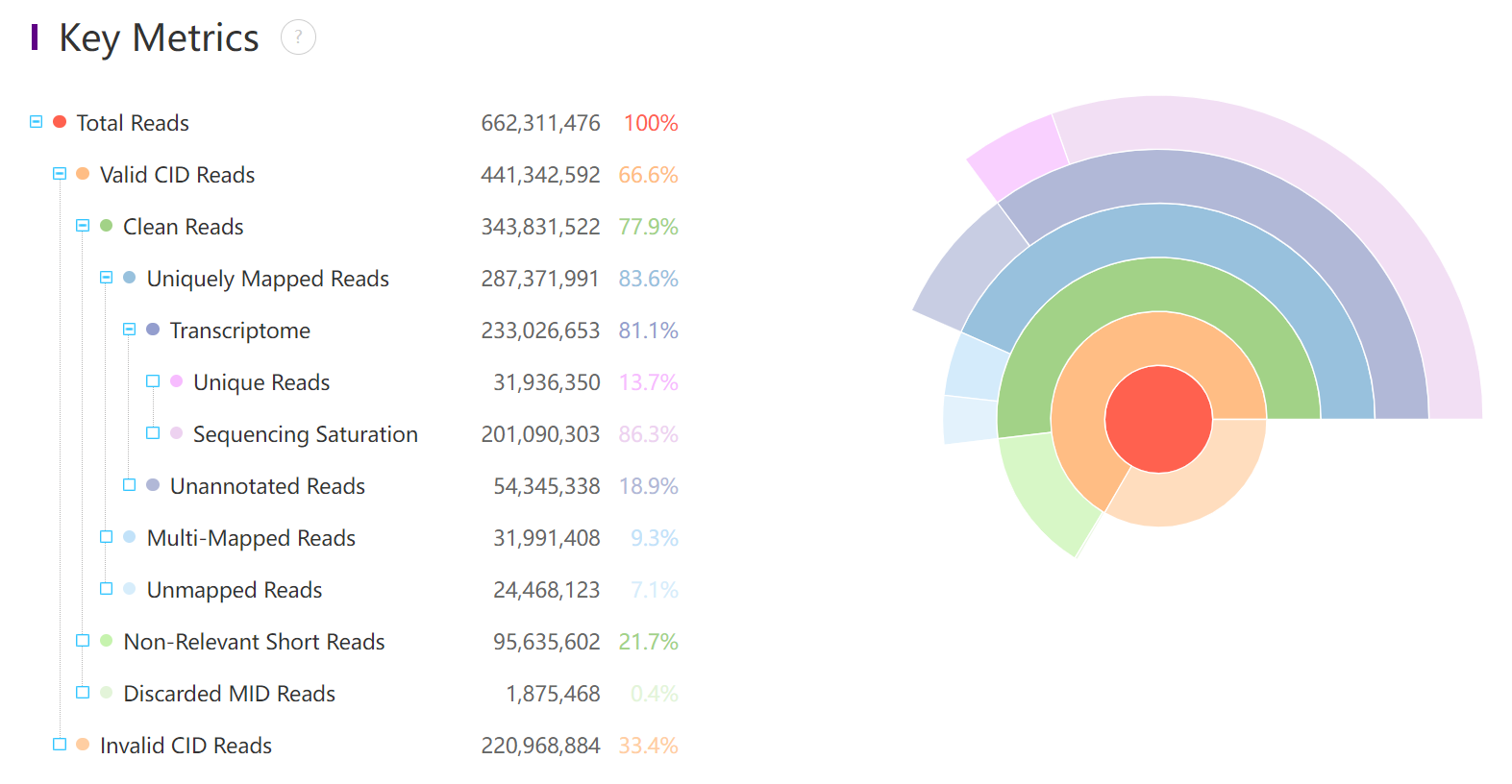Select the Unannotated Reads label
Viewport: 1512px width, 784px height.
tap(268, 486)
